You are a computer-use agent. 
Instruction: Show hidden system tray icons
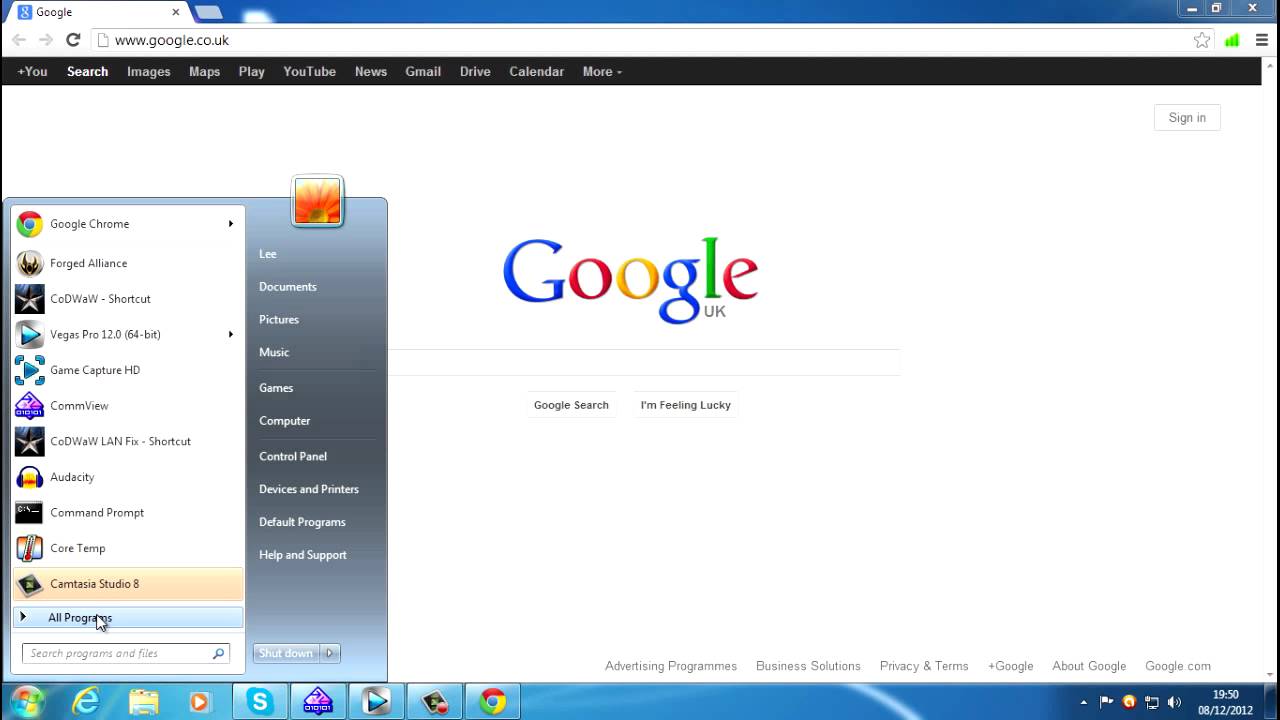(x=1084, y=702)
